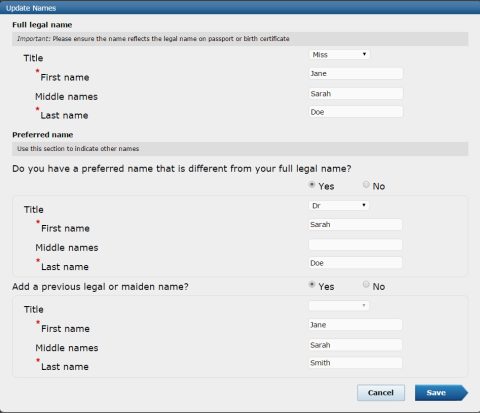Choose No for previous legal or maiden name
480x413 pixels.
[366, 284]
